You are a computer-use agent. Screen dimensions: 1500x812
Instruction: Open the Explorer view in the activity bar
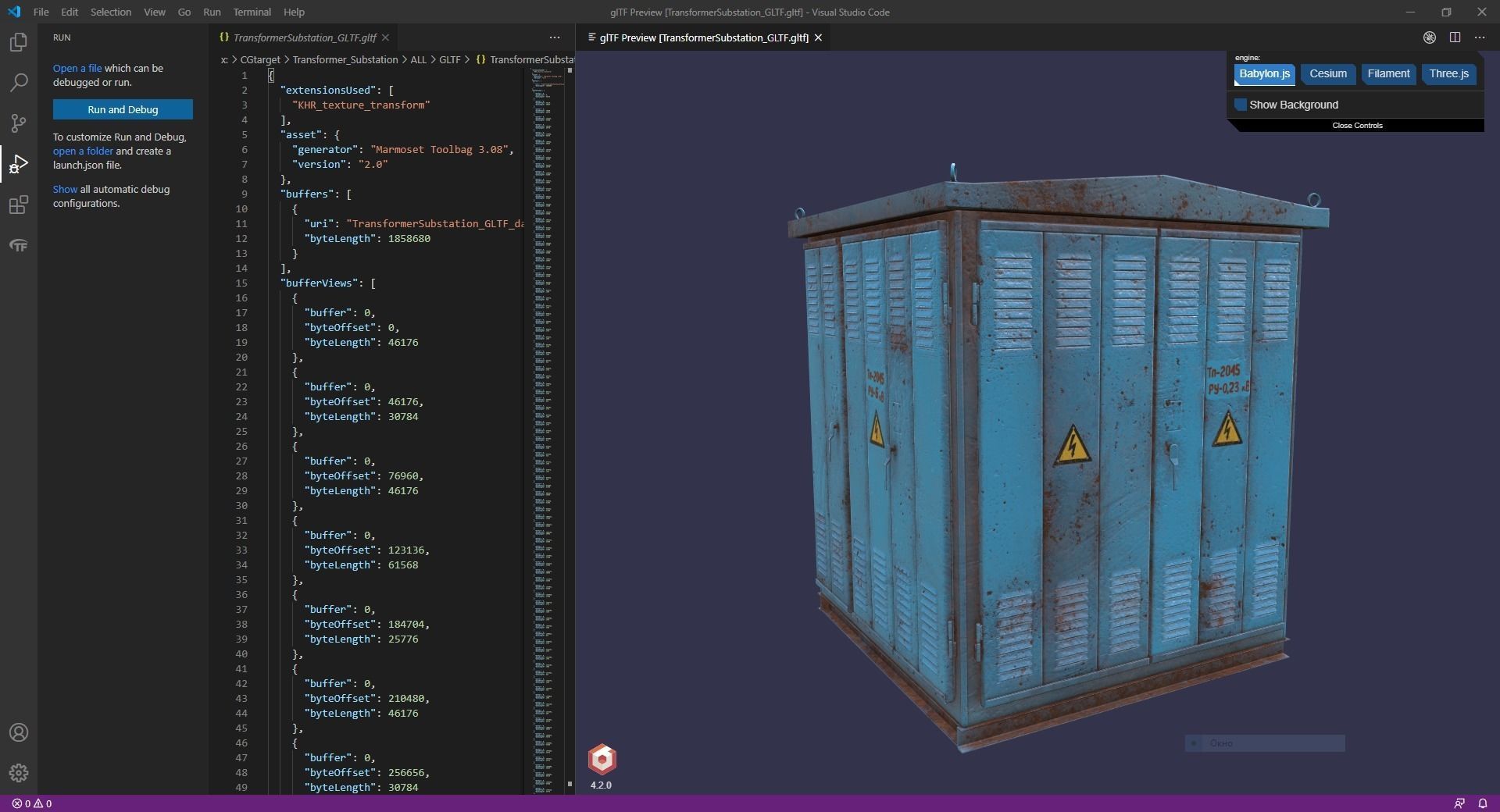point(18,41)
